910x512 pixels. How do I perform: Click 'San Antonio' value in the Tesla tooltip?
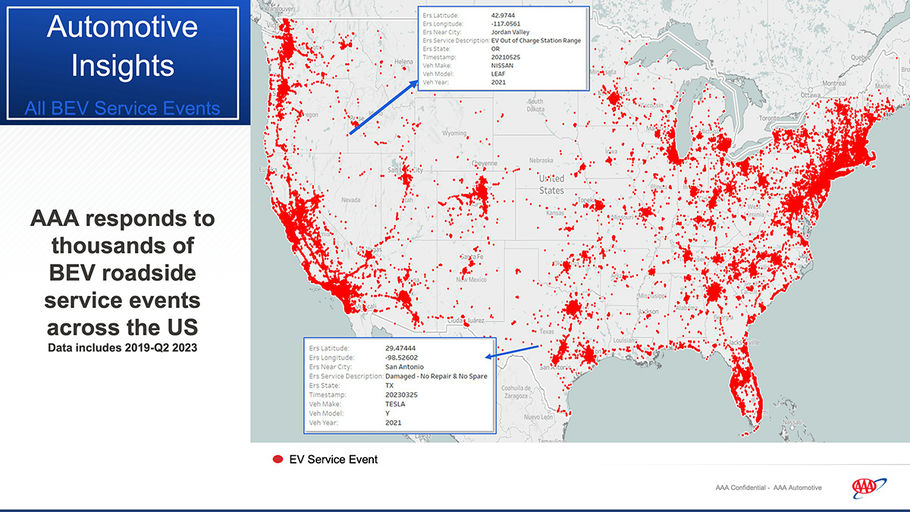coord(405,367)
